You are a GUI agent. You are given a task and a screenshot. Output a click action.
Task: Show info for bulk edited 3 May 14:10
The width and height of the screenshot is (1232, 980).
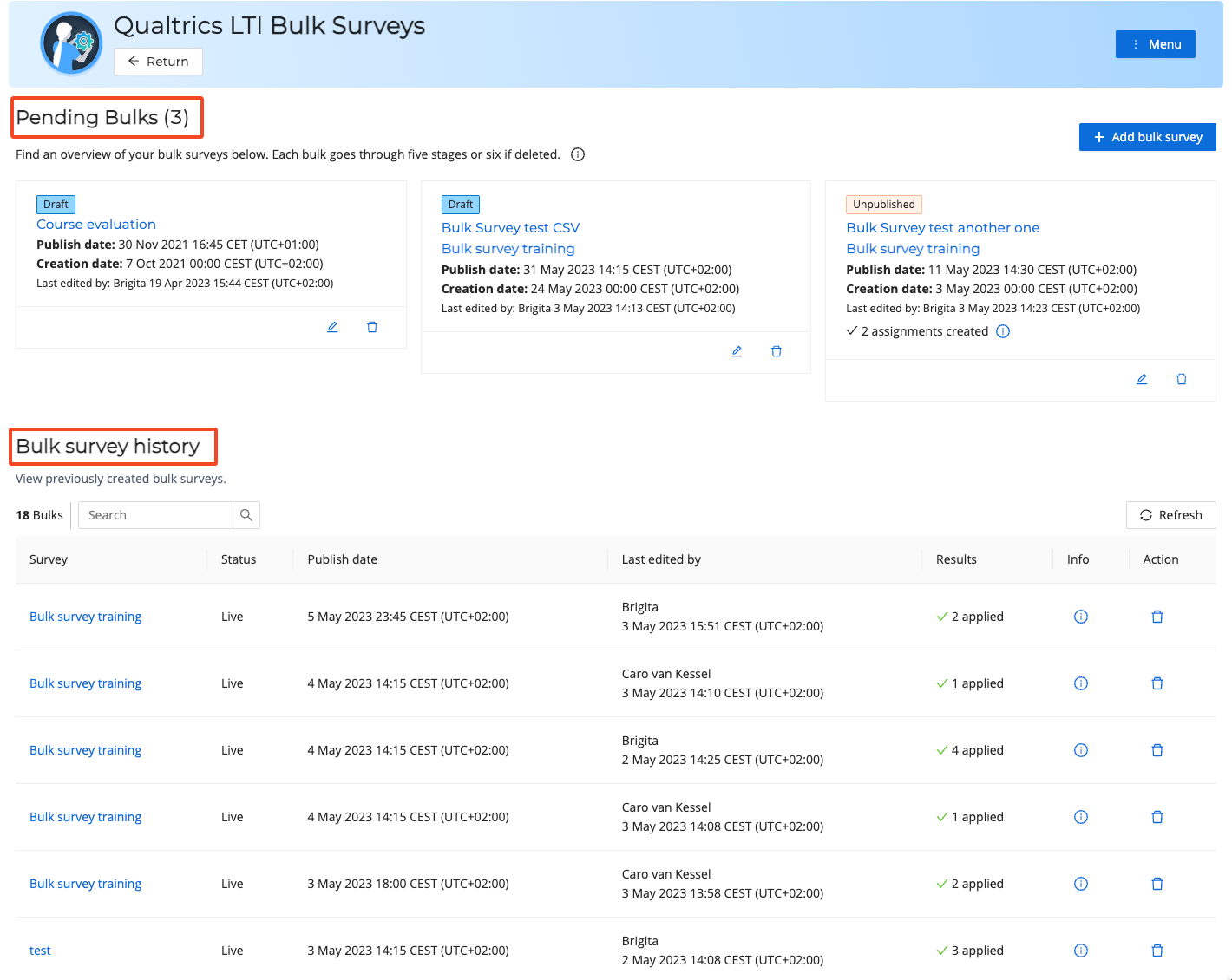(1081, 683)
